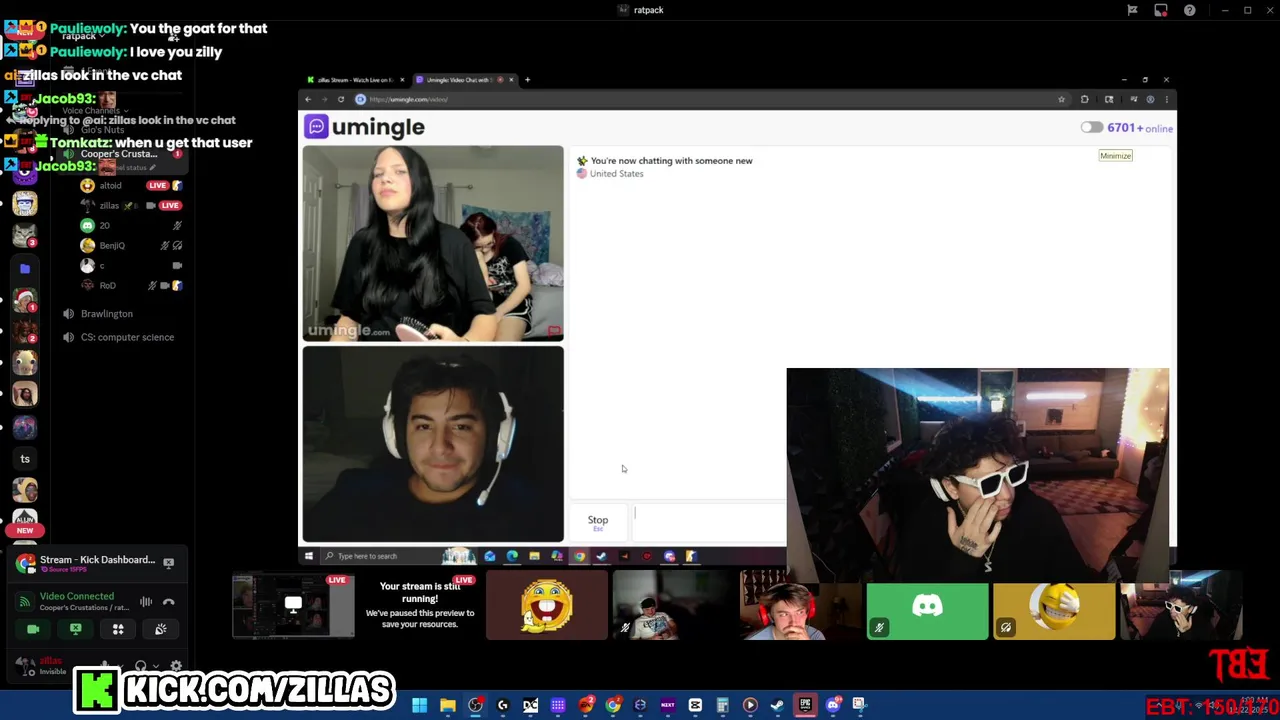Image resolution: width=1280 pixels, height=720 pixels.
Task: Select your own webcam feed on Umingle
Action: tap(433, 444)
